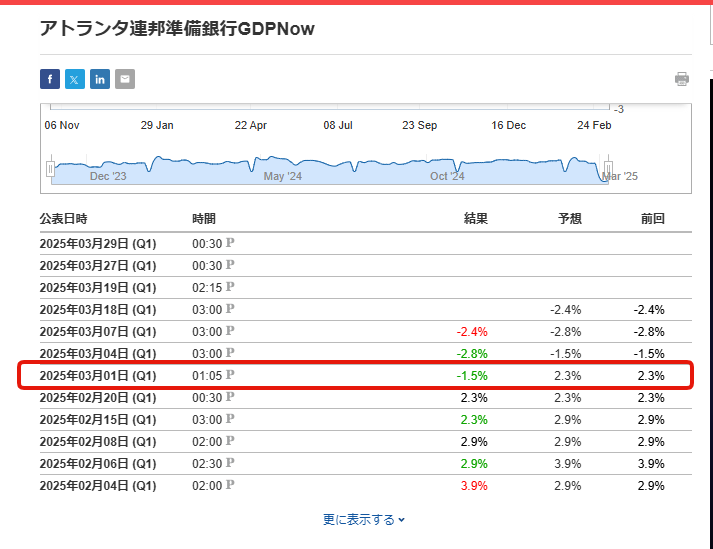Click preliminary P icon in 2025年03月29日 row
Screen dimensions: 713x549
pos(230,242)
